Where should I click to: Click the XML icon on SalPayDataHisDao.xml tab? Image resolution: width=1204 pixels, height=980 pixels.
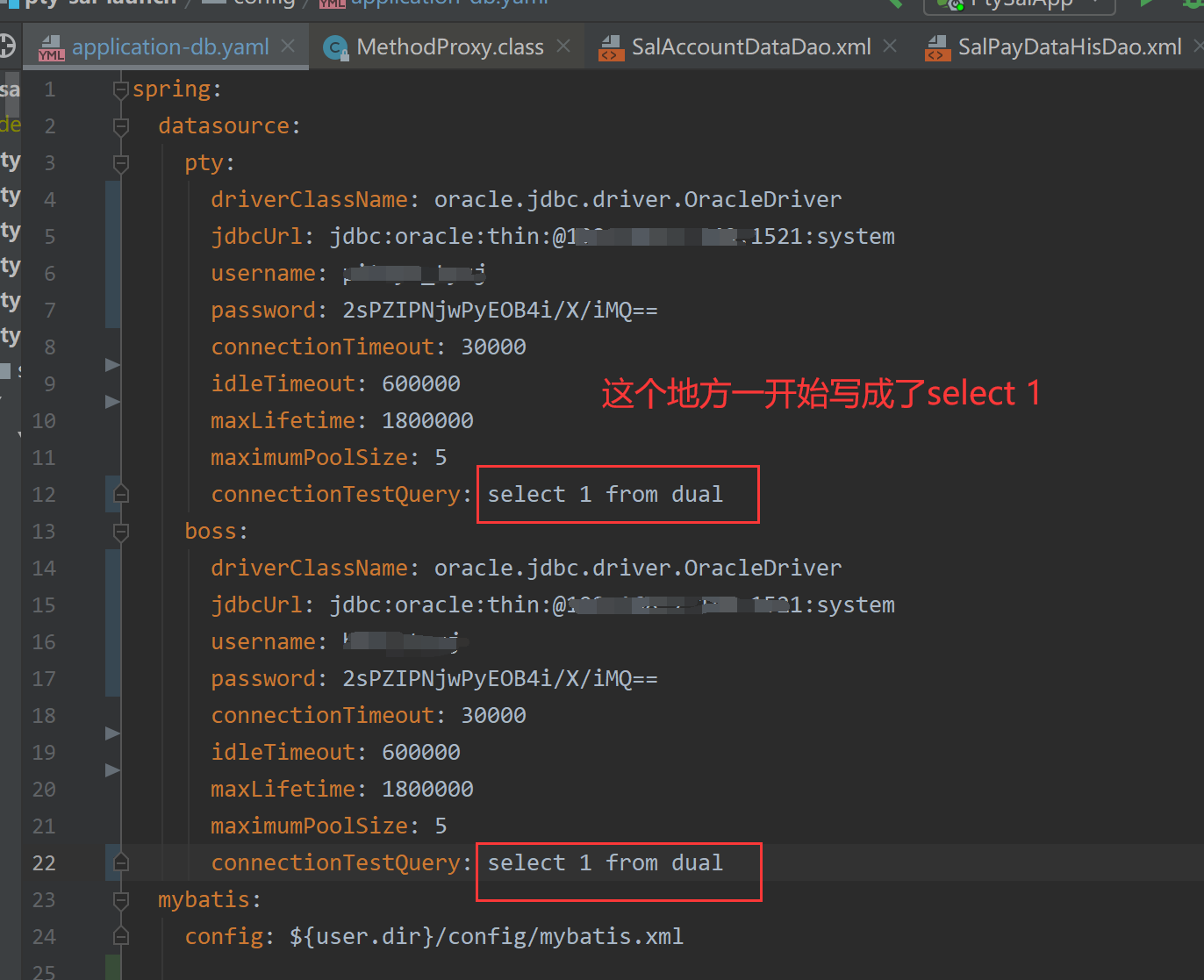(x=936, y=48)
